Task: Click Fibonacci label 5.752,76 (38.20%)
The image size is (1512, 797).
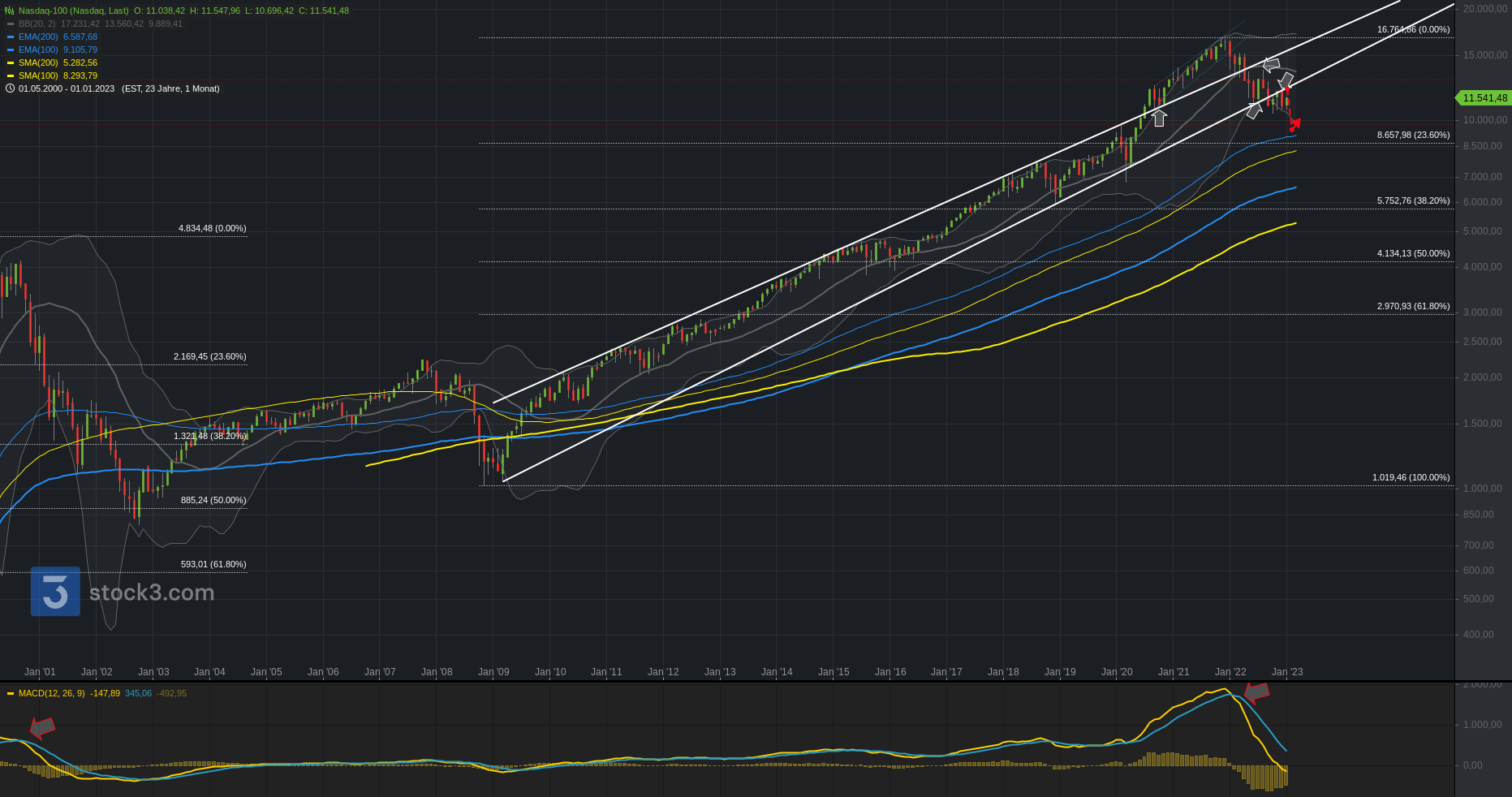Action: coord(1413,200)
